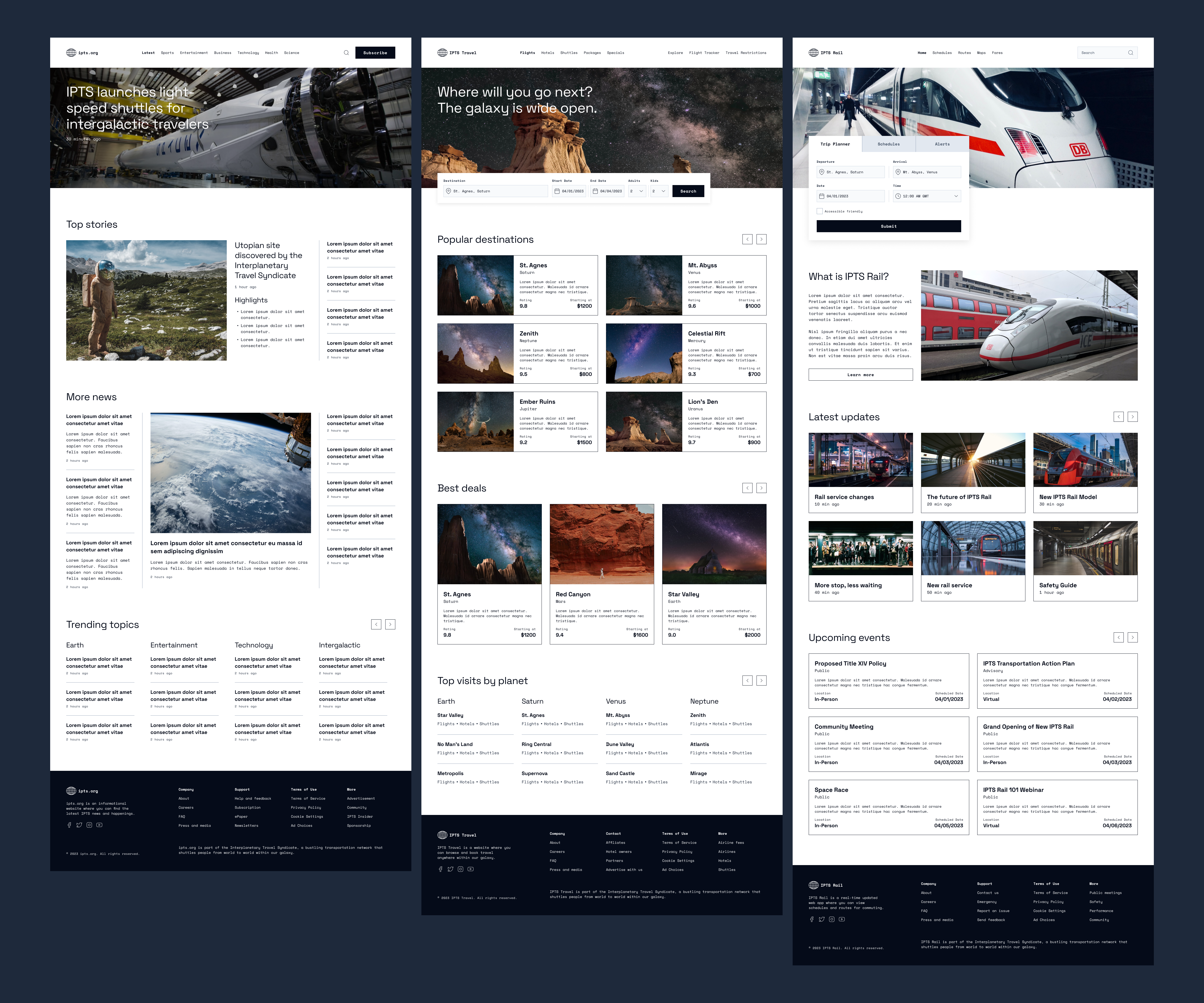Click the next arrow beside Popular destinations

pyautogui.click(x=761, y=239)
